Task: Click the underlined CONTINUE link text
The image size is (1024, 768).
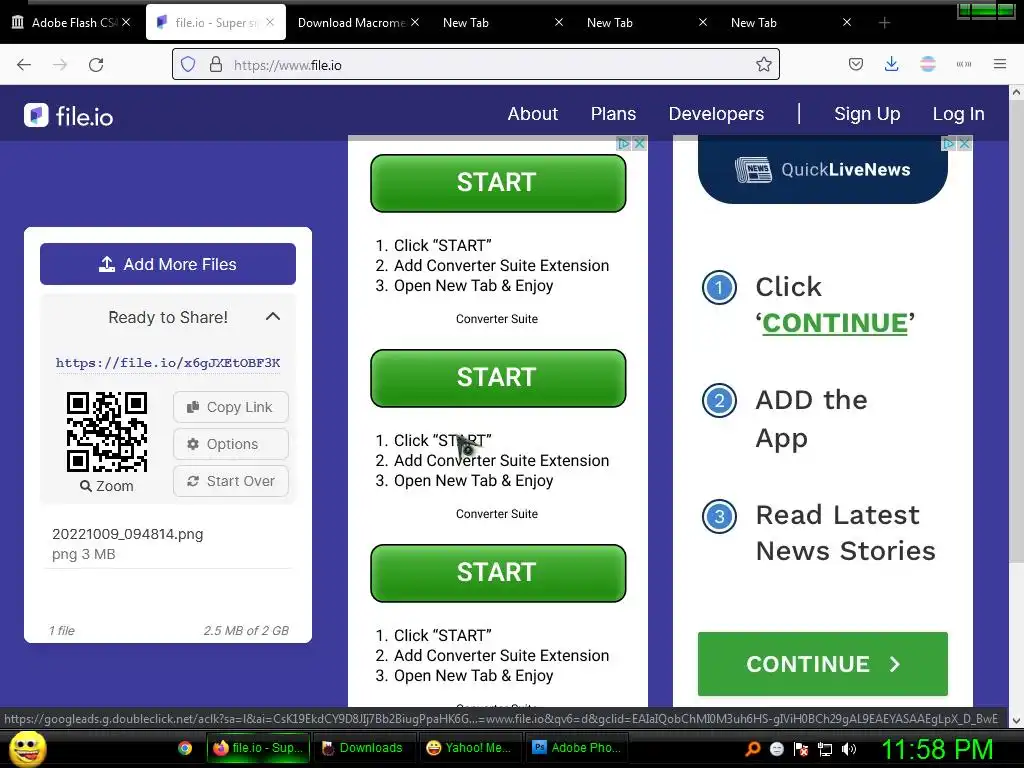Action: (835, 323)
